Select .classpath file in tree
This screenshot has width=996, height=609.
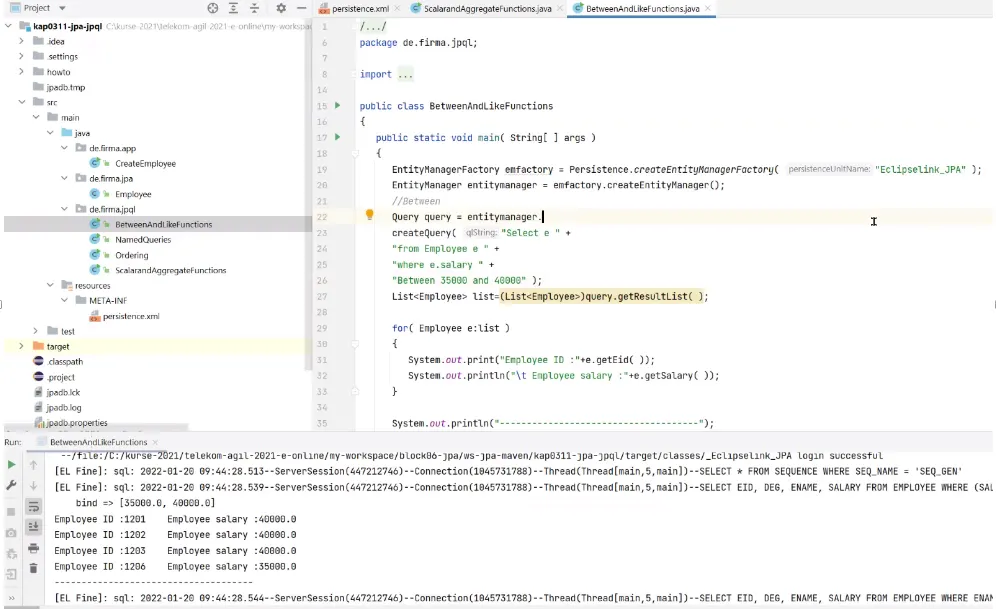click(x=65, y=361)
